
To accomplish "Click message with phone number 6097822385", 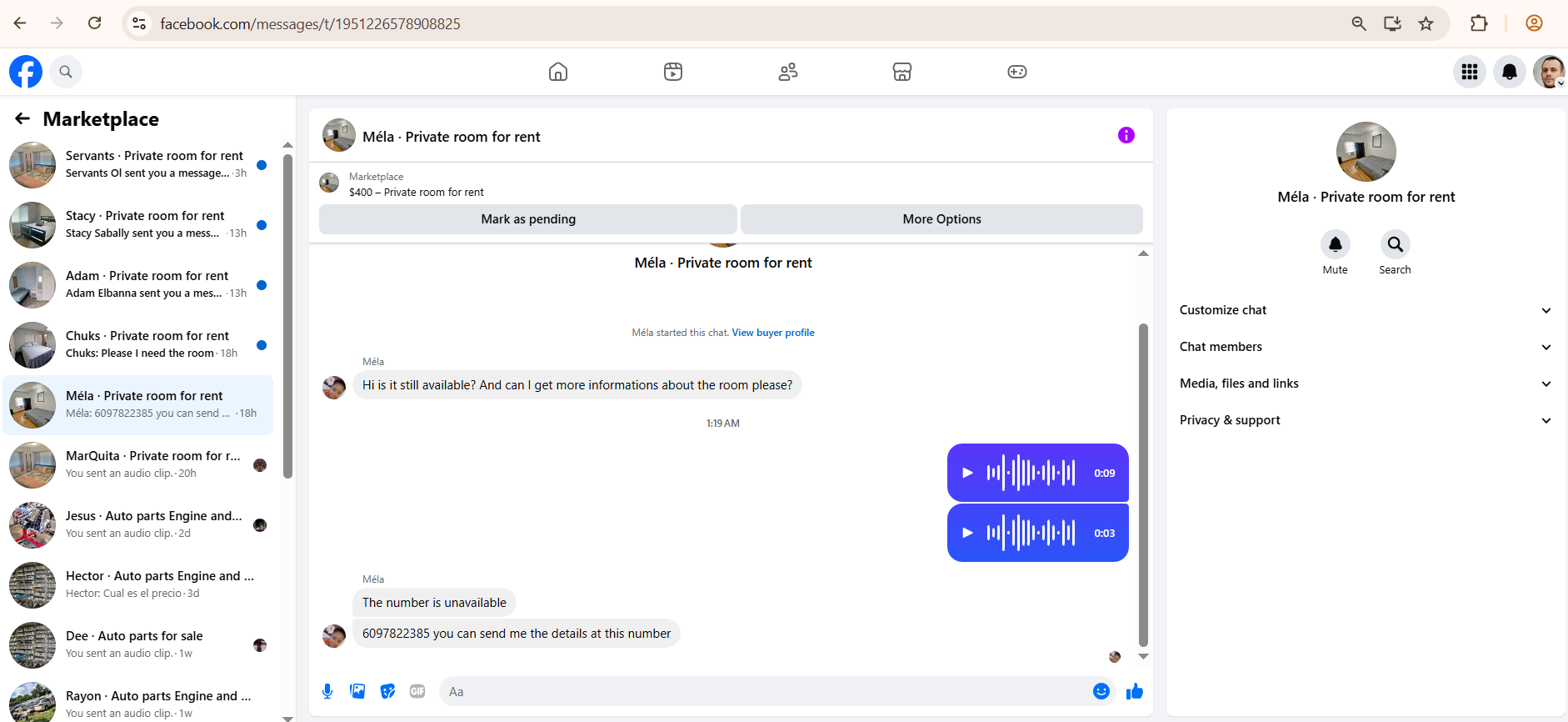I will (517, 634).
